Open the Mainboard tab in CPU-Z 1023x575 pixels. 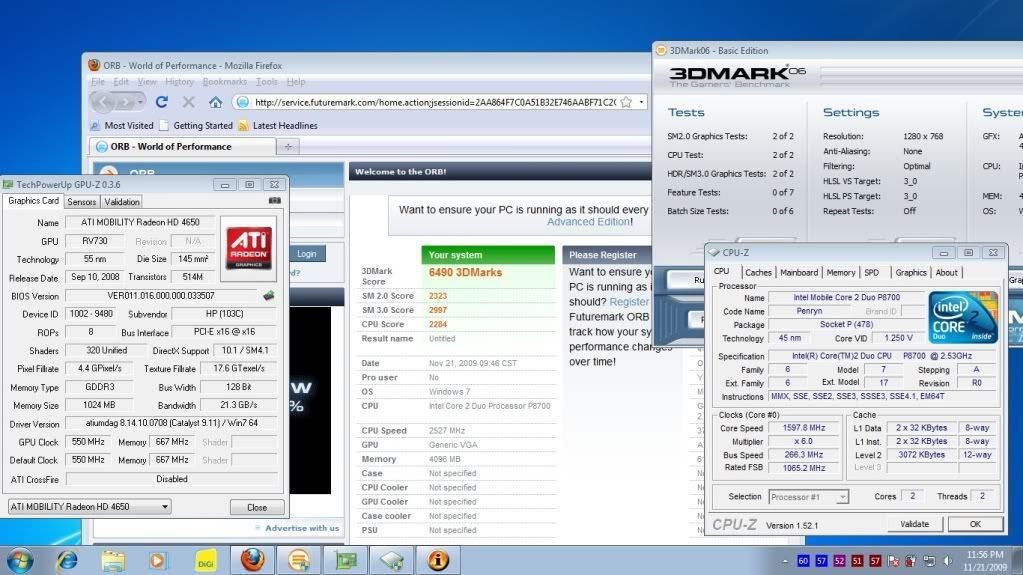tap(799, 272)
